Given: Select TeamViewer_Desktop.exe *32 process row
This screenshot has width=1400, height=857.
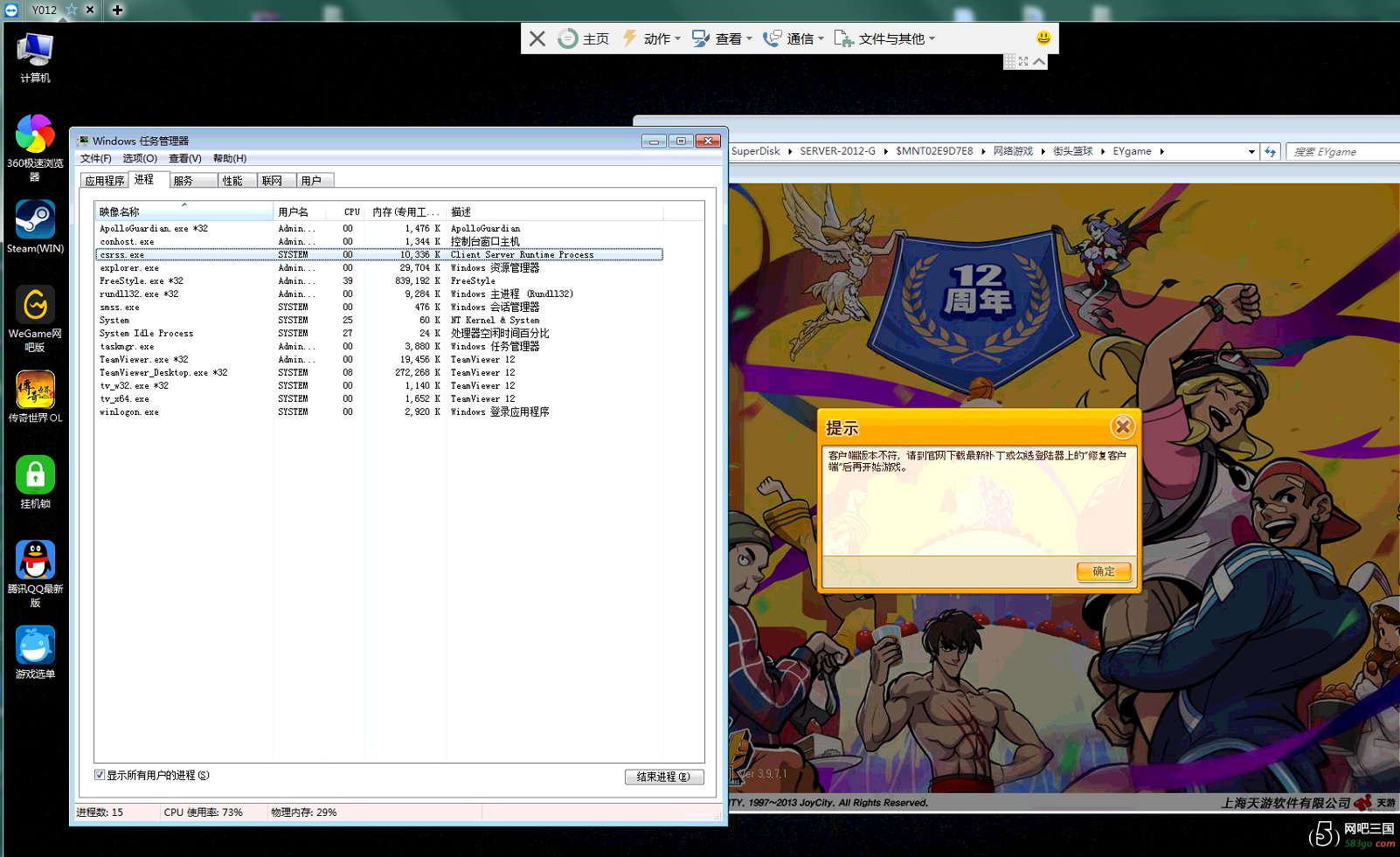Looking at the screenshot, I should point(378,372).
